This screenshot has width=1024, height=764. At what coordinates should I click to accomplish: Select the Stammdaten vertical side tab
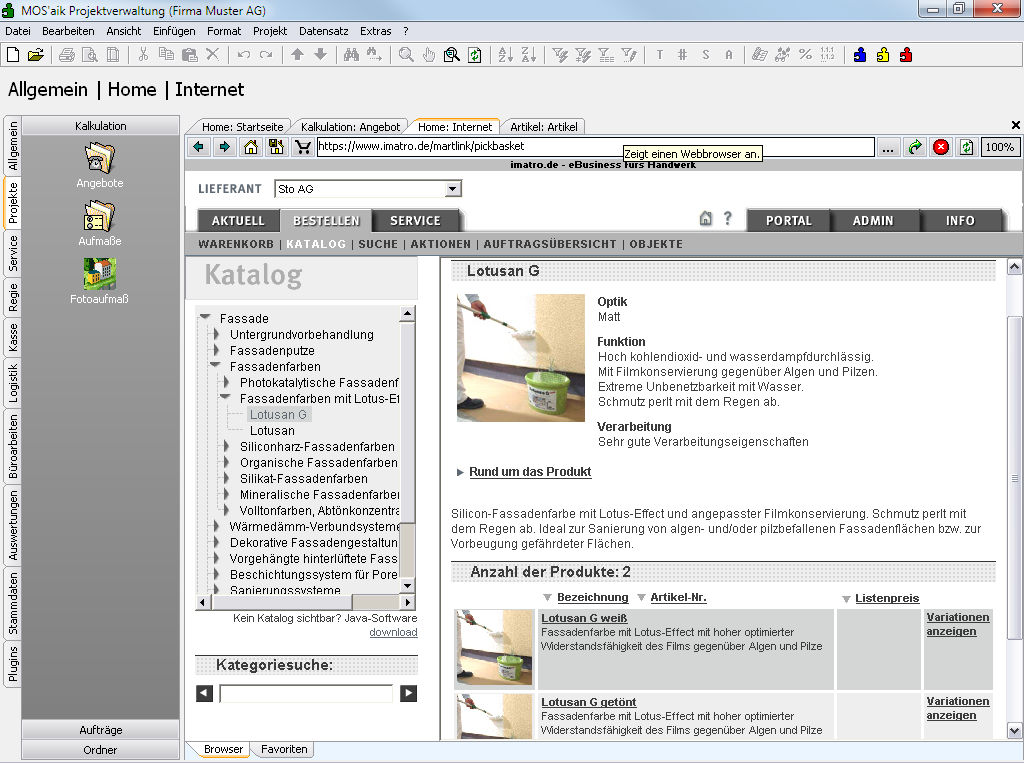click(12, 603)
